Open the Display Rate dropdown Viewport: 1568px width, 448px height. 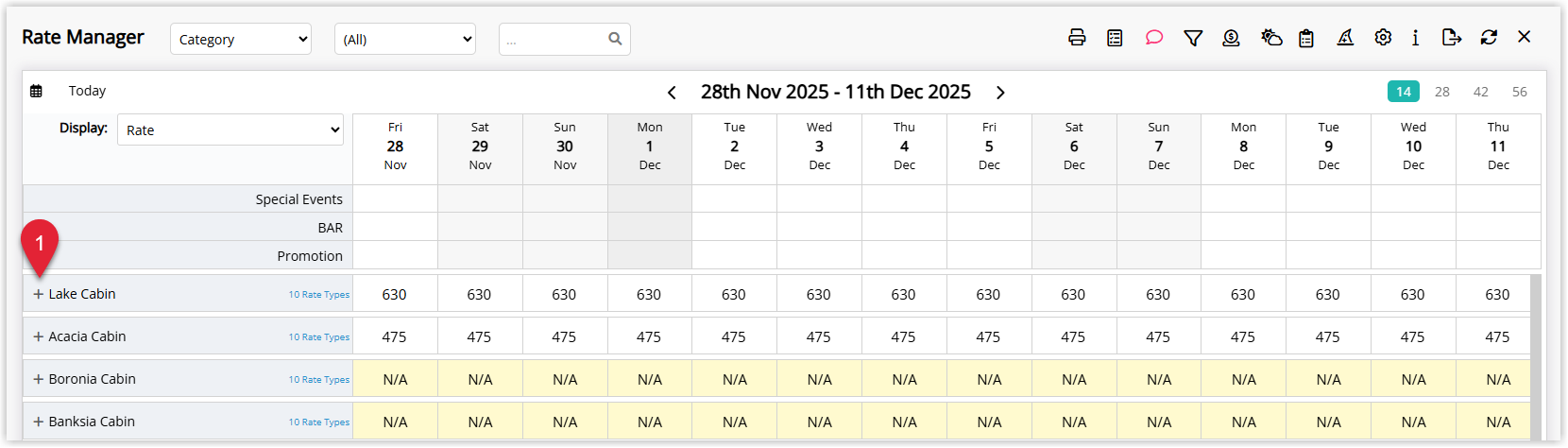(230, 130)
